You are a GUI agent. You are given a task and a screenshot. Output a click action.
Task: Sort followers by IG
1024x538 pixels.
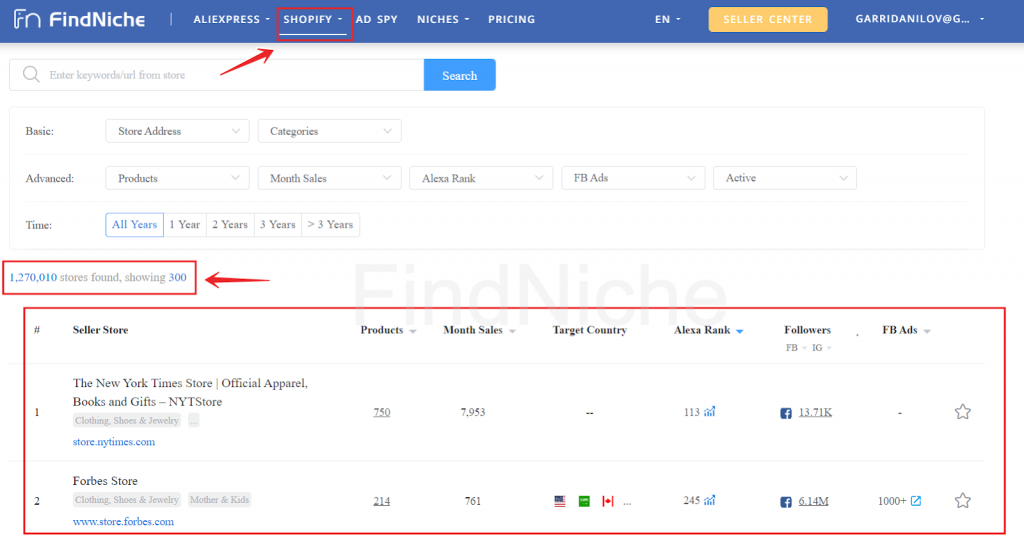click(x=822, y=348)
